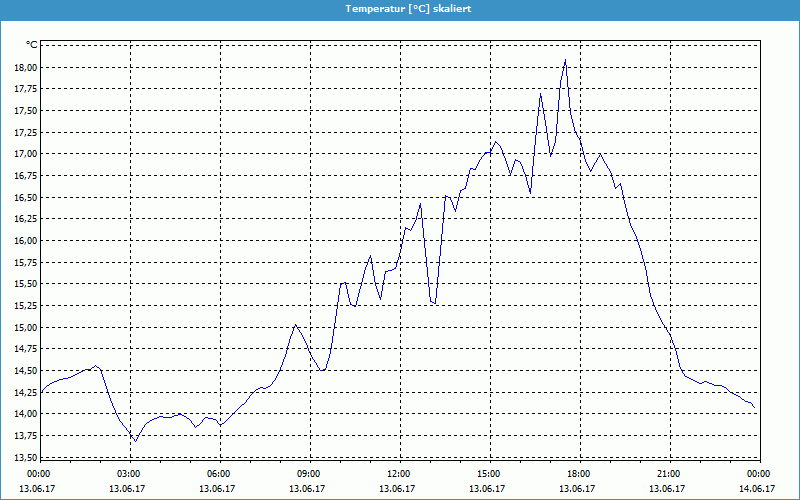Click the 15:00 time axis label

[489, 474]
